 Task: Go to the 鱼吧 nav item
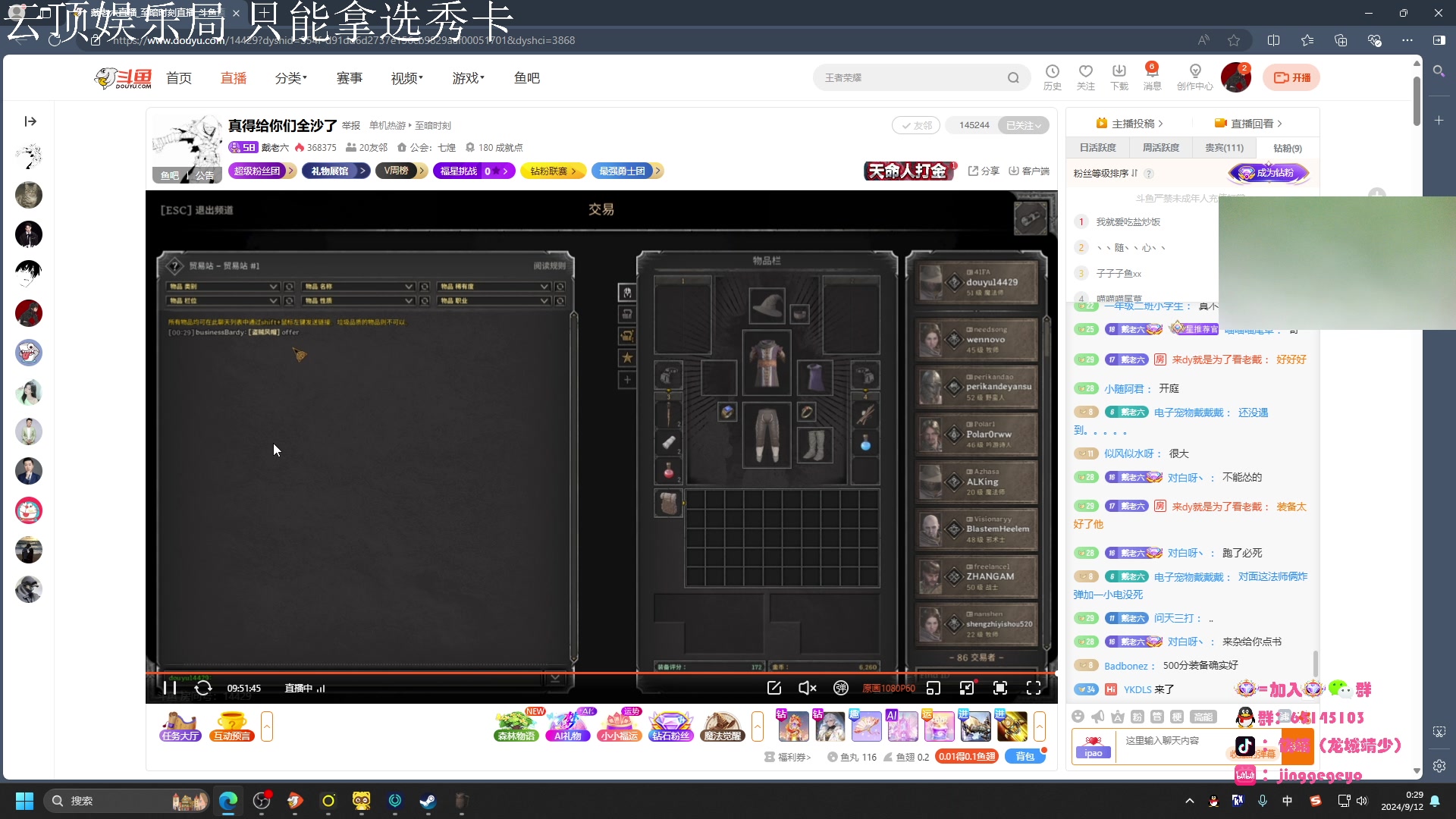527,78
